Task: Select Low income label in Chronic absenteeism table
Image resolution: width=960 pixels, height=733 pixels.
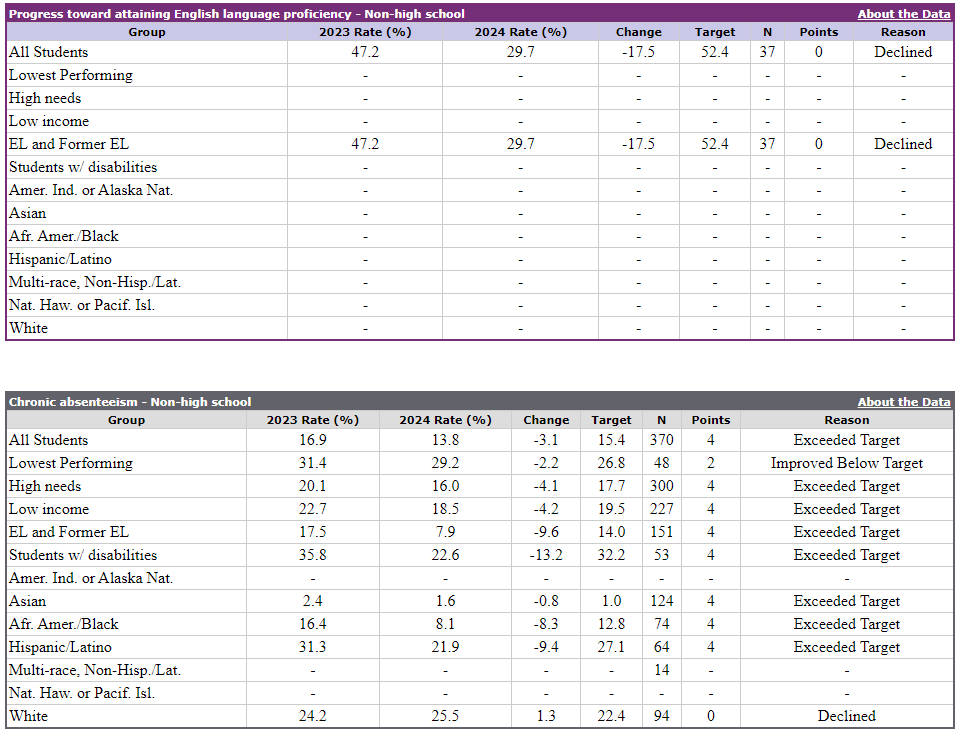Action: point(49,509)
